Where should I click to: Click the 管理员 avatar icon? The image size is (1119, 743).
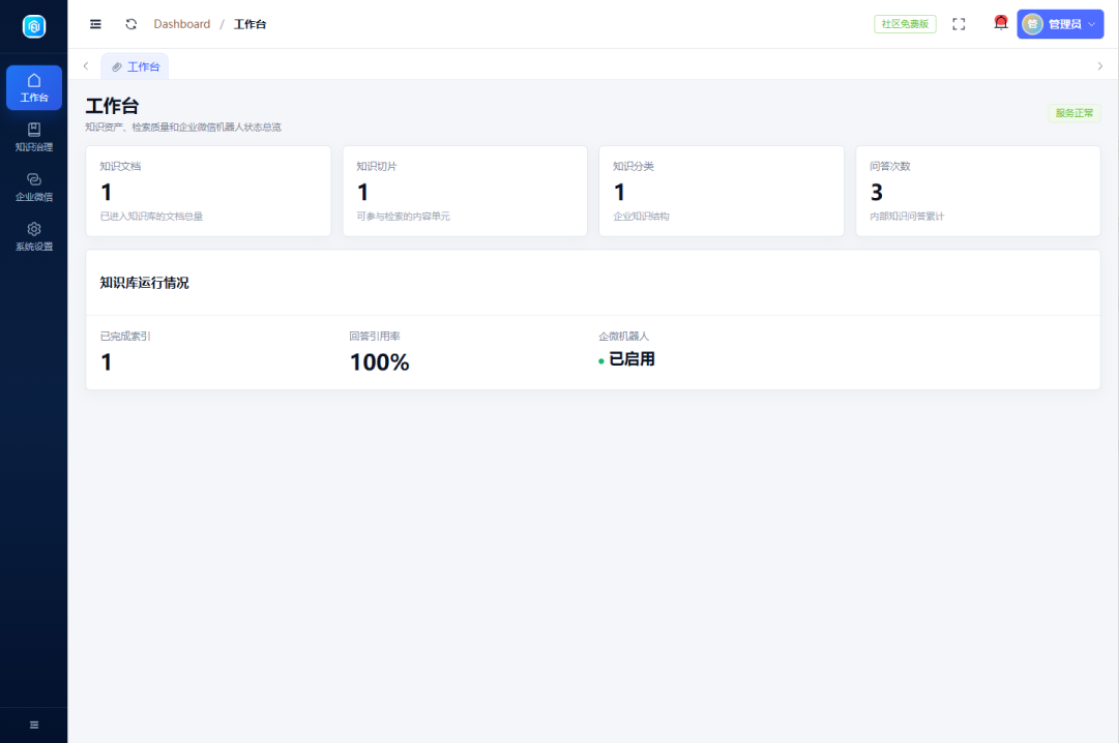pyautogui.click(x=1032, y=24)
